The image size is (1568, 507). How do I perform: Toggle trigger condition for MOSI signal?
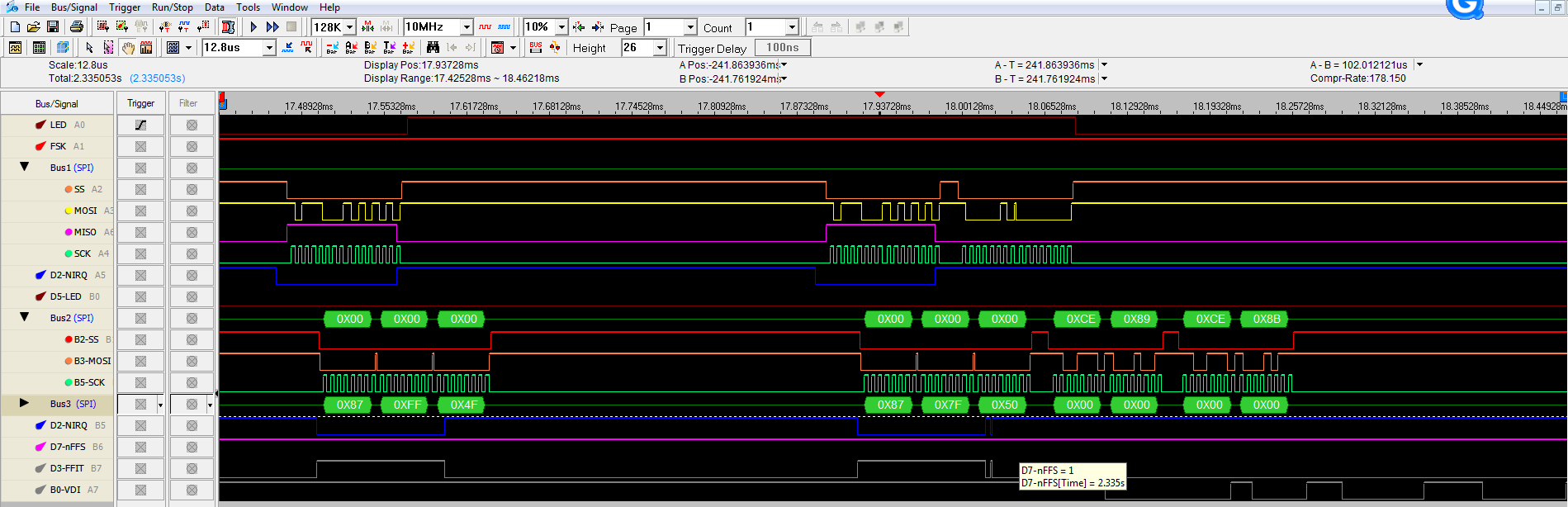140,211
